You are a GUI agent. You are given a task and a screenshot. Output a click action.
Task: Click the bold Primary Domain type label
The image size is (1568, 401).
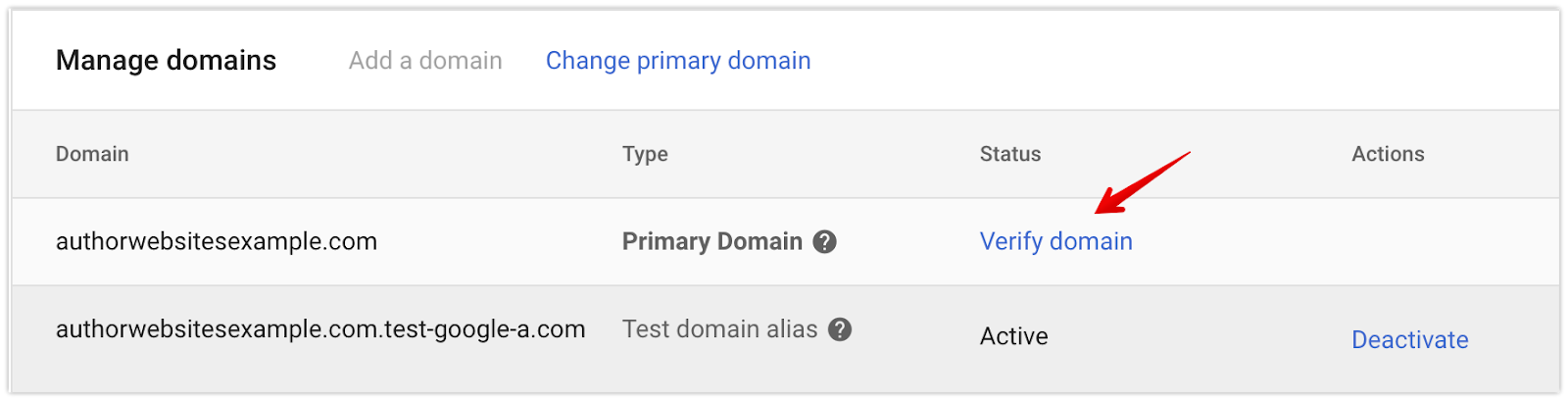712,241
